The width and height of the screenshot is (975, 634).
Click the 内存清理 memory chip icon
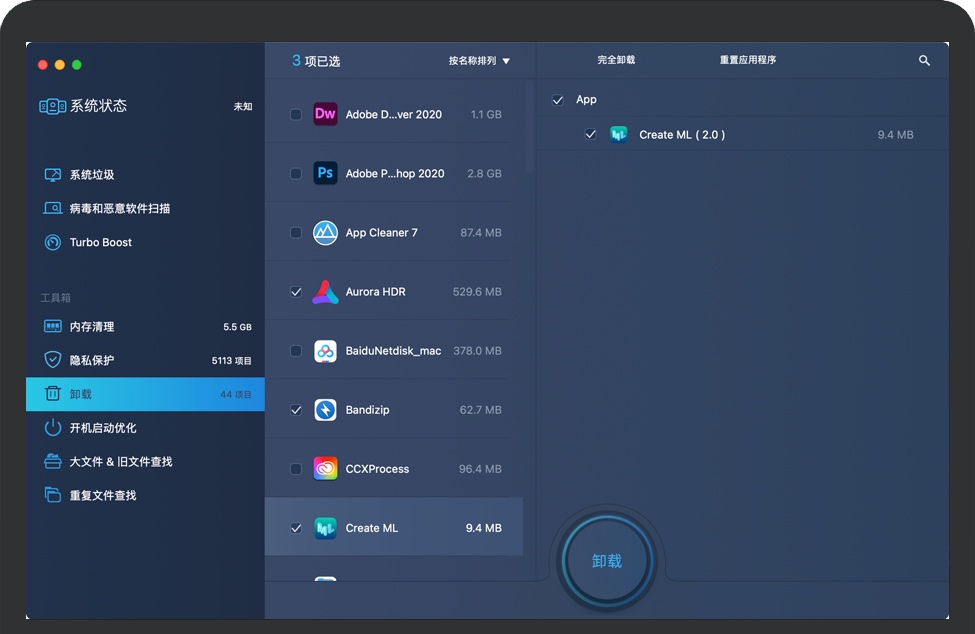(x=53, y=326)
